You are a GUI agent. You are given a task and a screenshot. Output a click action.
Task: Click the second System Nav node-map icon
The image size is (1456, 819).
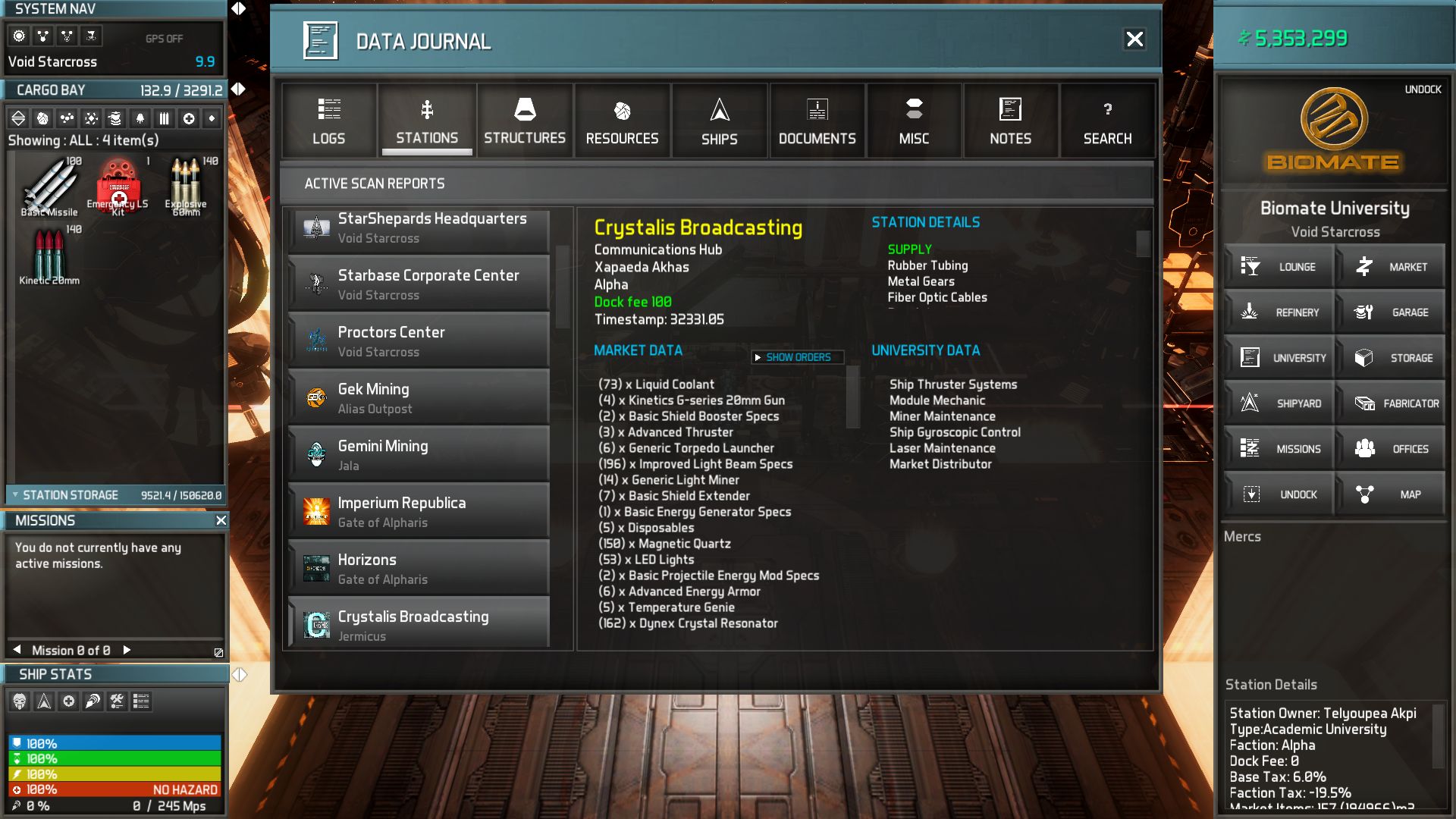tap(43, 36)
